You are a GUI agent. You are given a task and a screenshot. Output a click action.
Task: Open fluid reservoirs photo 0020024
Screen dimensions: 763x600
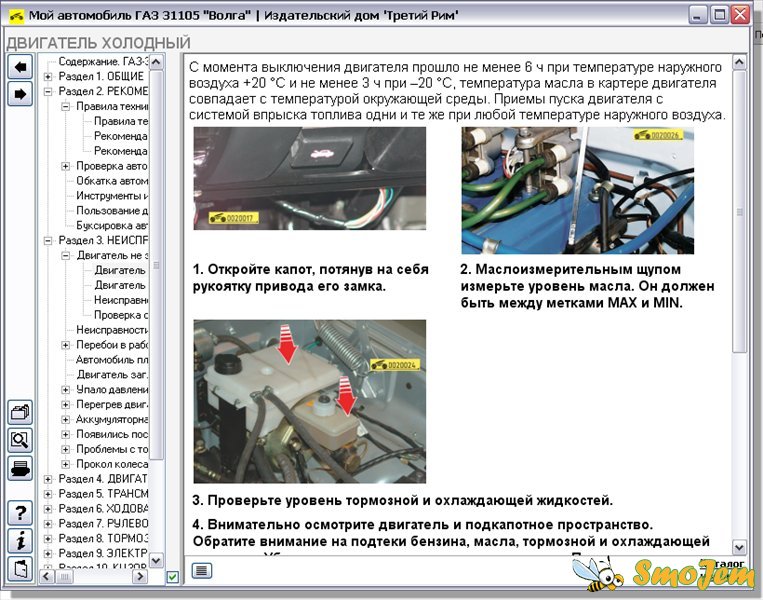309,401
